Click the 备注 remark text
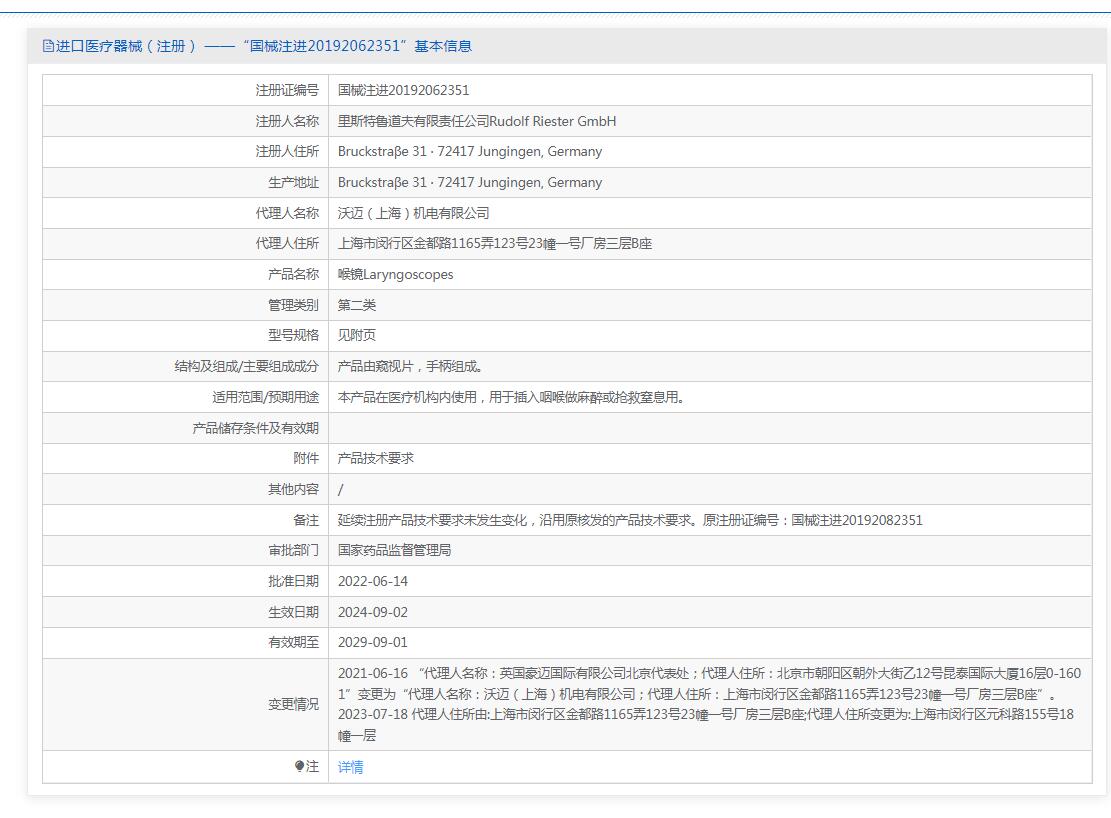The height and width of the screenshot is (818, 1111). click(x=630, y=520)
